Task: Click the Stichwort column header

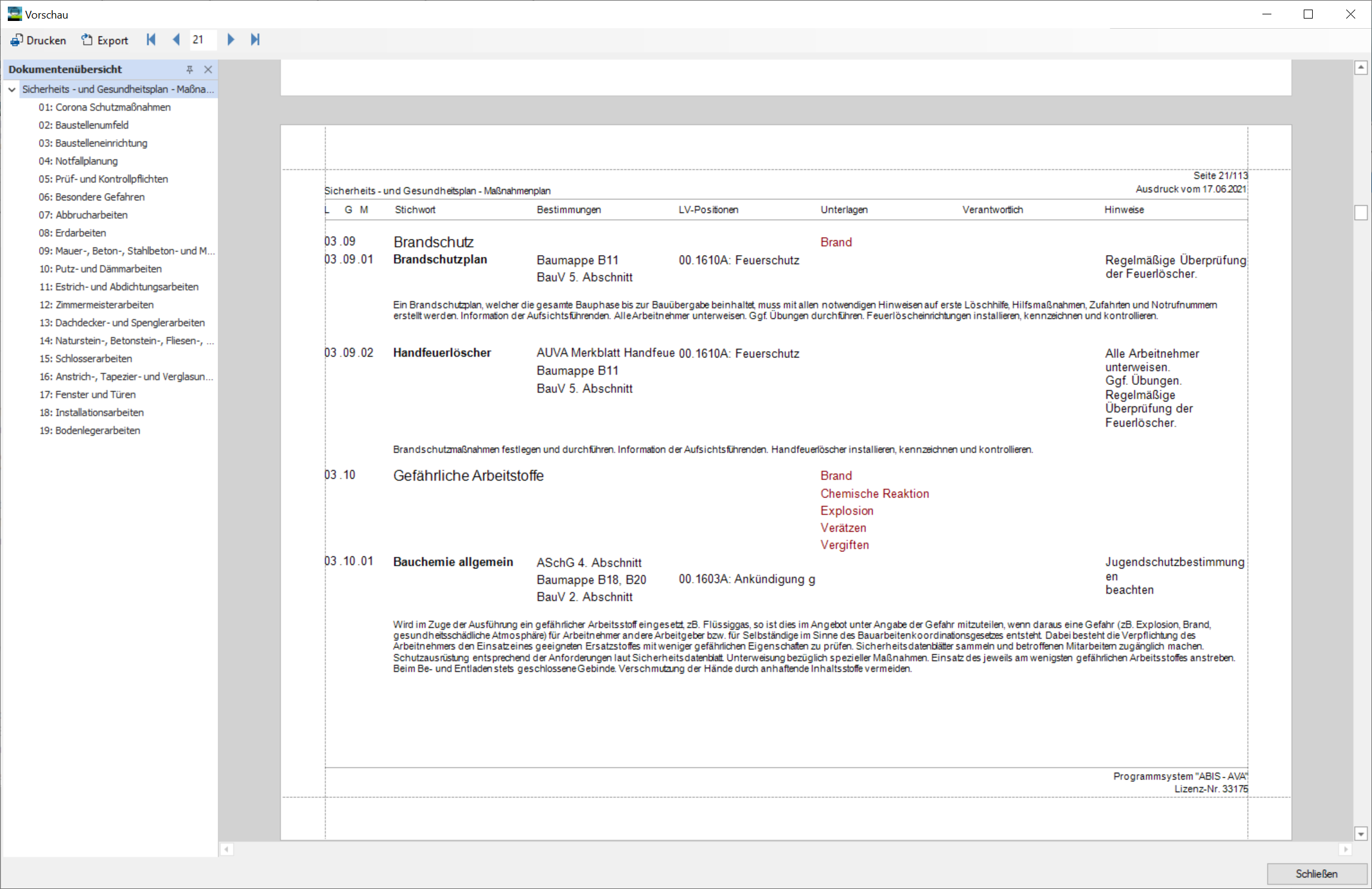Action: pyautogui.click(x=415, y=210)
